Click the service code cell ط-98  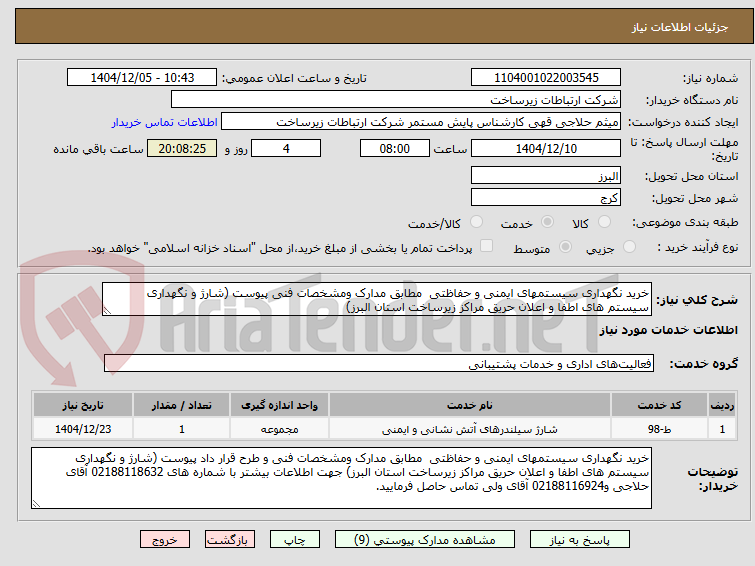point(659,429)
